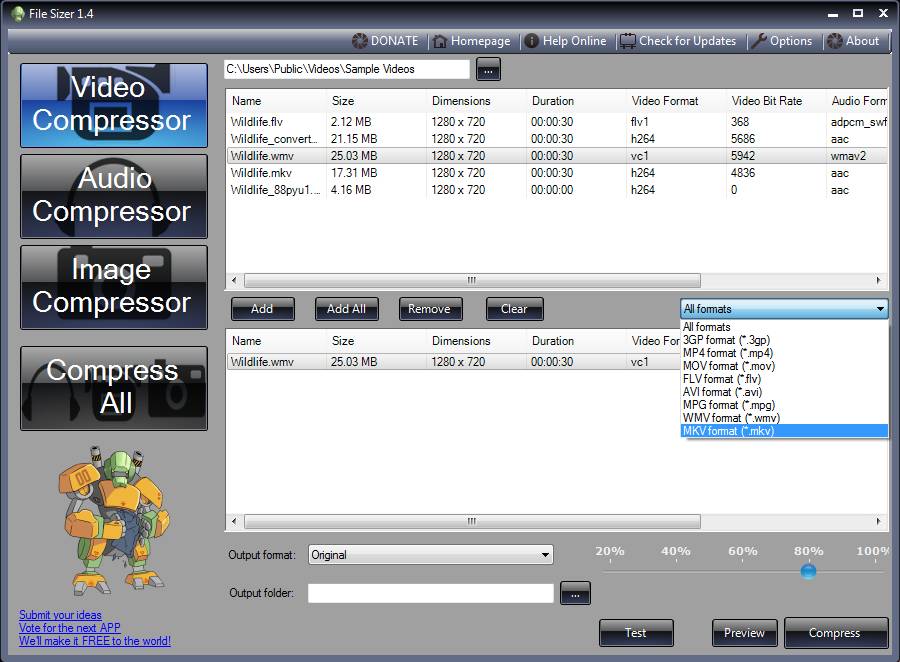Click the robot mascot image
The image size is (900, 662).
tap(114, 520)
